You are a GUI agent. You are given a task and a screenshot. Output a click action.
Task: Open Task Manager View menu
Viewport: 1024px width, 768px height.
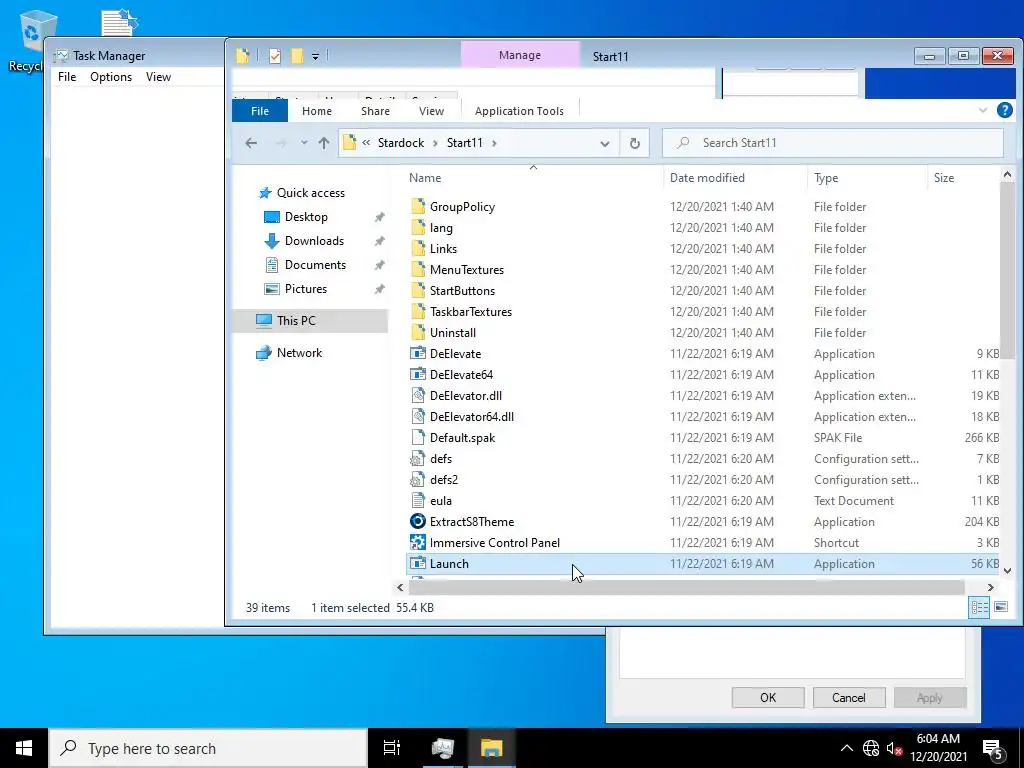click(158, 77)
